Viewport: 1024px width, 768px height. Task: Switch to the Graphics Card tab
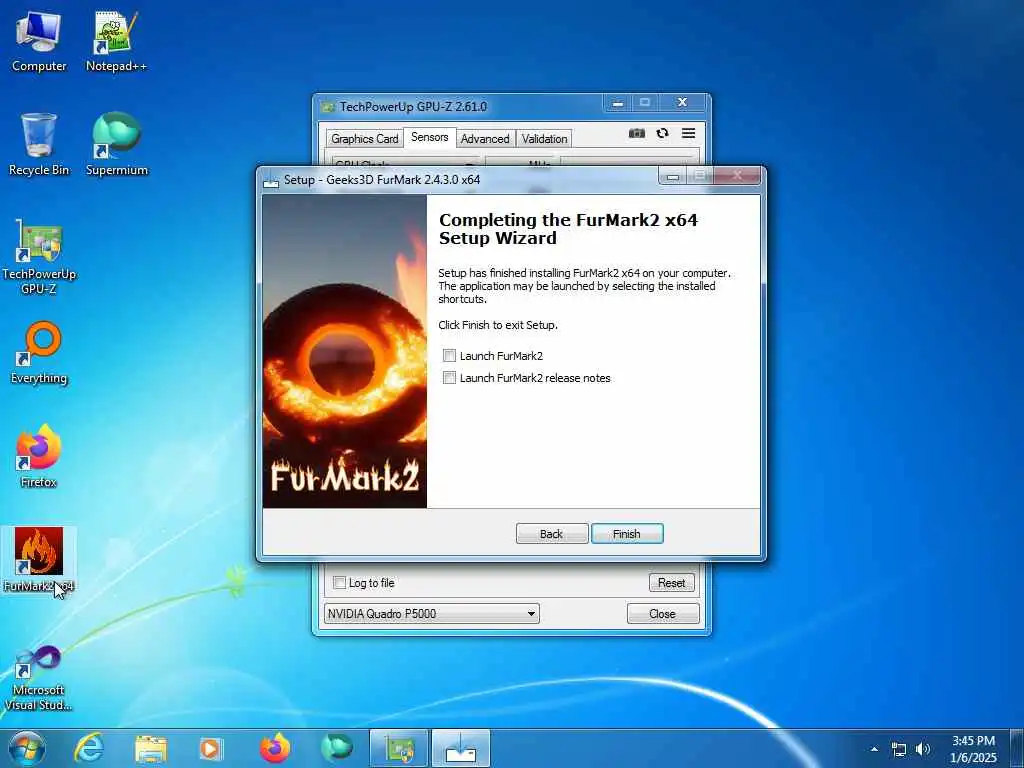(x=364, y=138)
